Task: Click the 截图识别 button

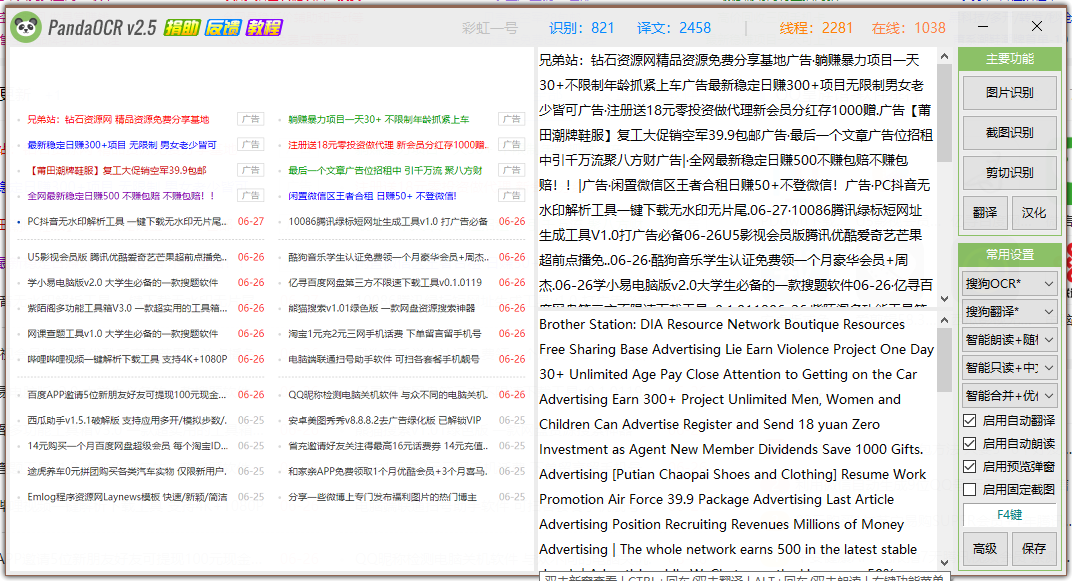Action: click(1010, 133)
